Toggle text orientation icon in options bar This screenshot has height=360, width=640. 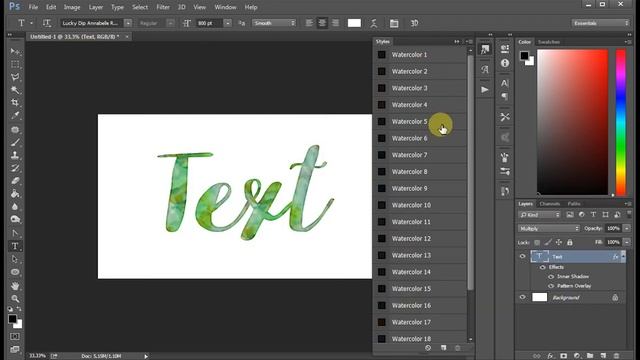(47, 23)
